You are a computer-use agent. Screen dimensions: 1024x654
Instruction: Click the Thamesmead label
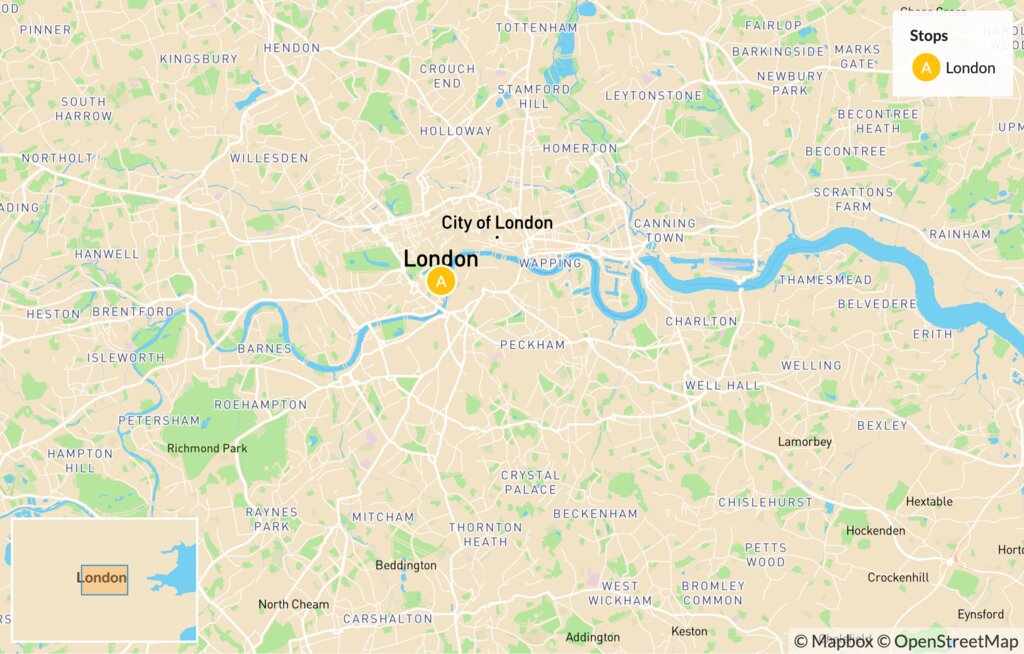[x=825, y=280]
